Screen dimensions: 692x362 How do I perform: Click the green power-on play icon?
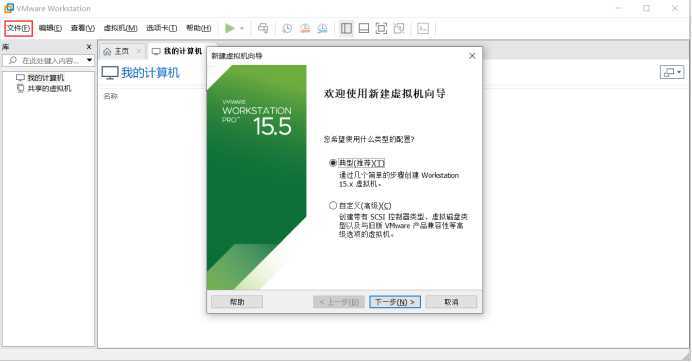point(229,28)
